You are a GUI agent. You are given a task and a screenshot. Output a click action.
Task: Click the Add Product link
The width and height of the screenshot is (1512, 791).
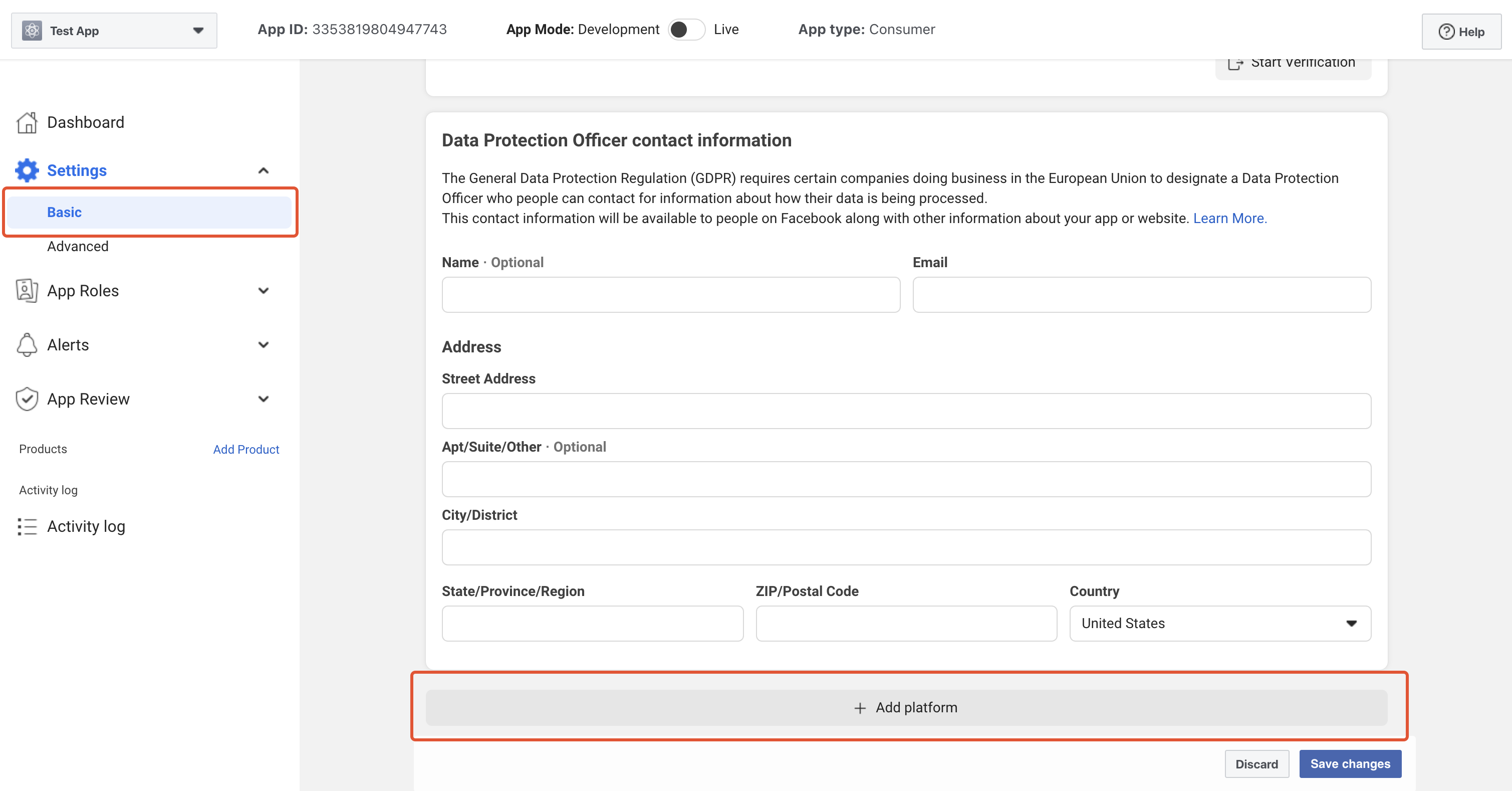246,449
